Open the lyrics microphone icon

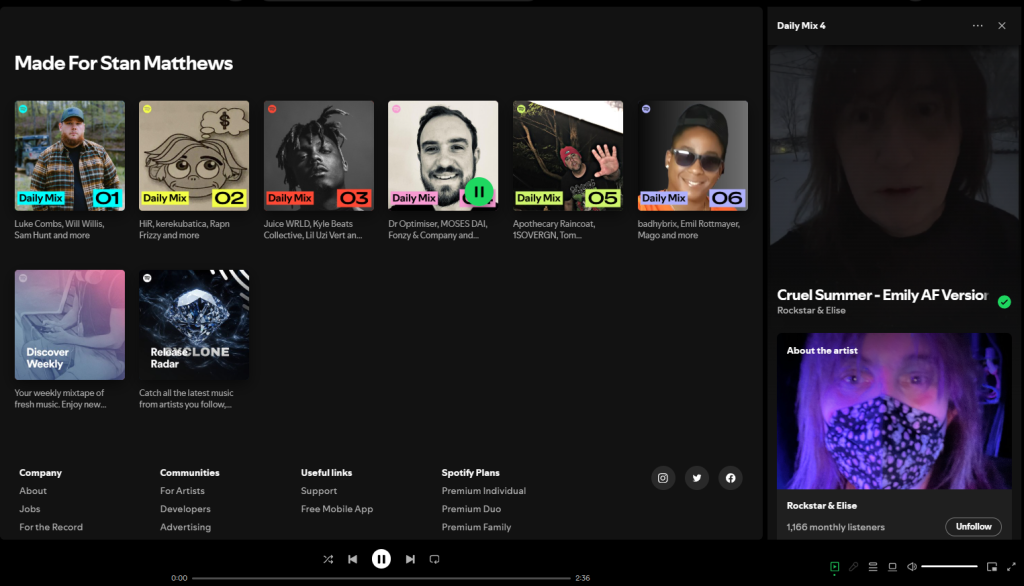coord(854,566)
